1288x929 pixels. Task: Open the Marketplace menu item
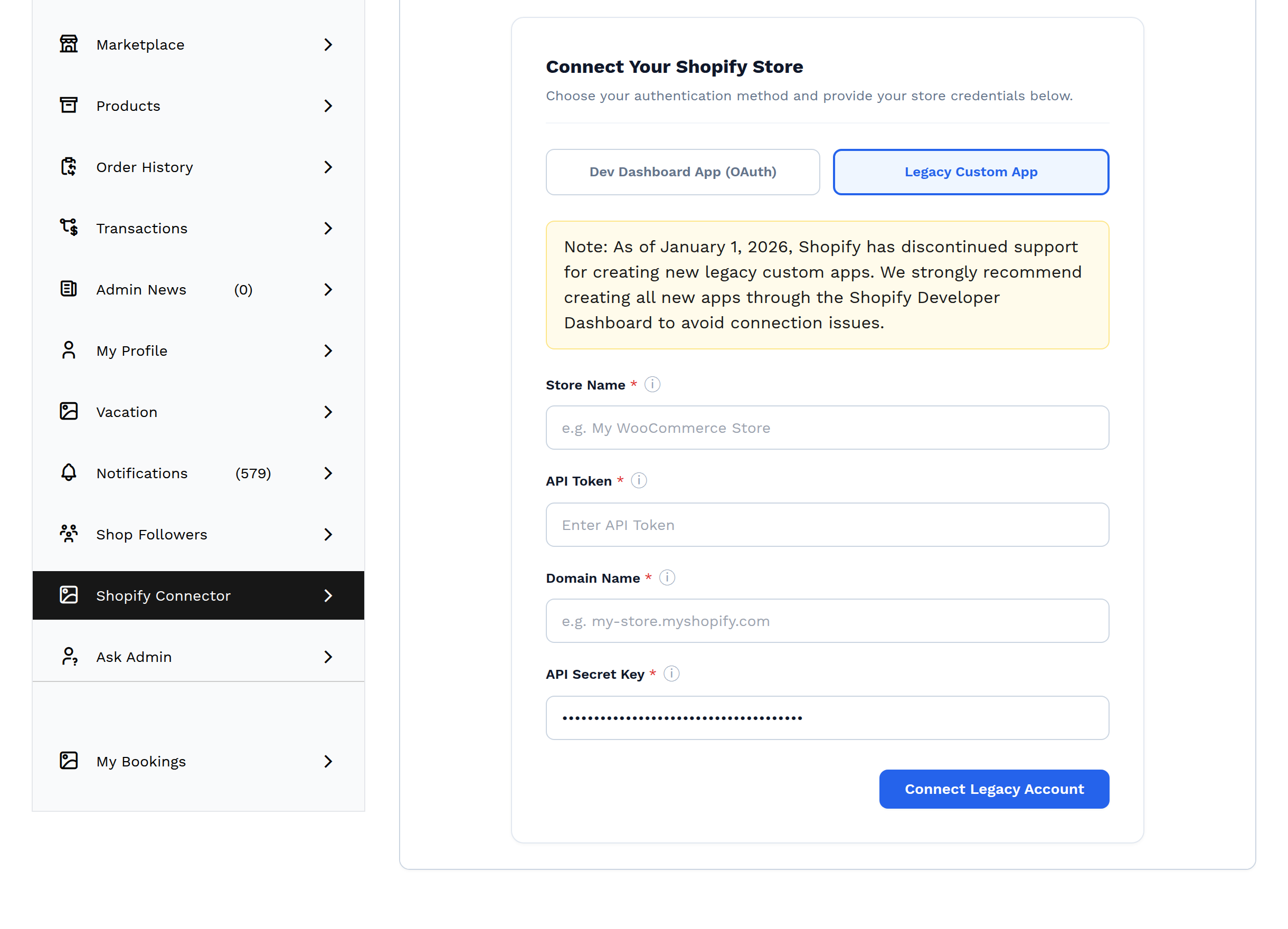click(x=198, y=45)
